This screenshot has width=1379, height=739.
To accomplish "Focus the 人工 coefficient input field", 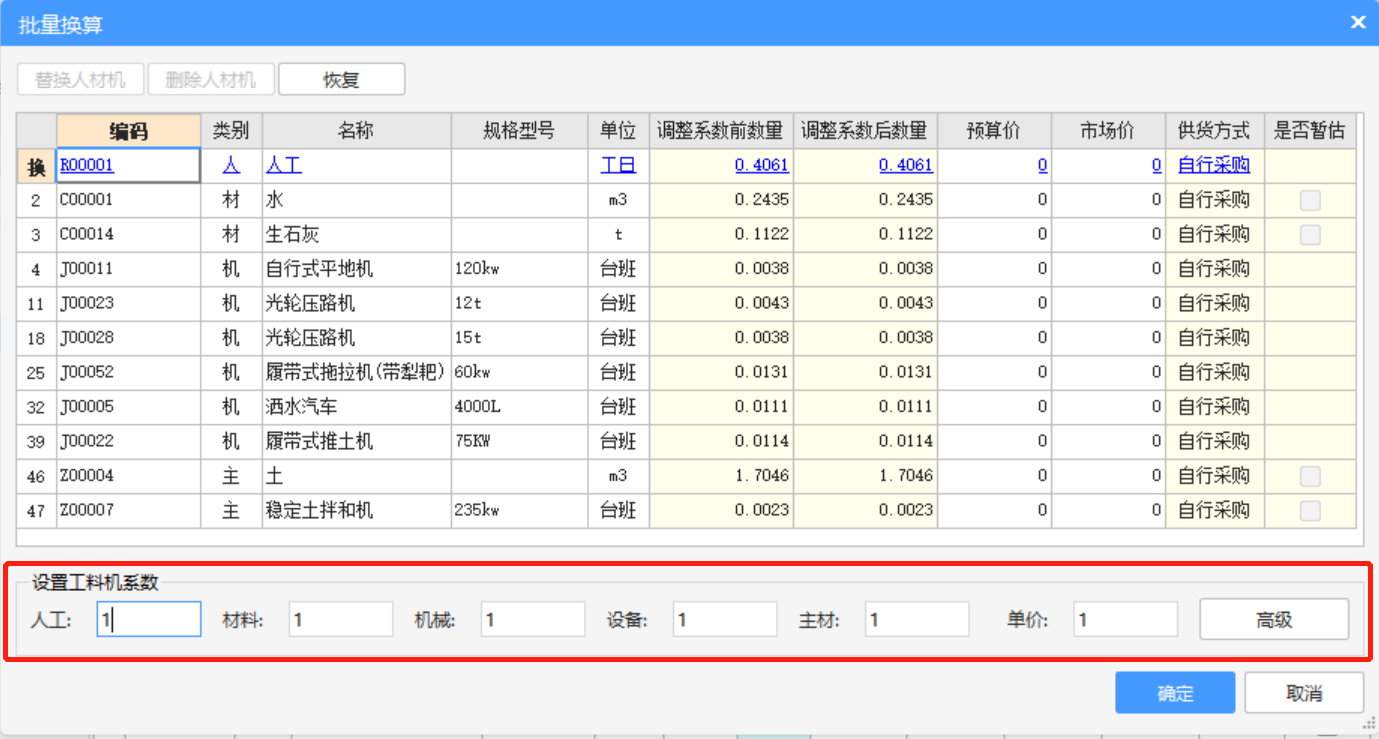I will [x=149, y=620].
